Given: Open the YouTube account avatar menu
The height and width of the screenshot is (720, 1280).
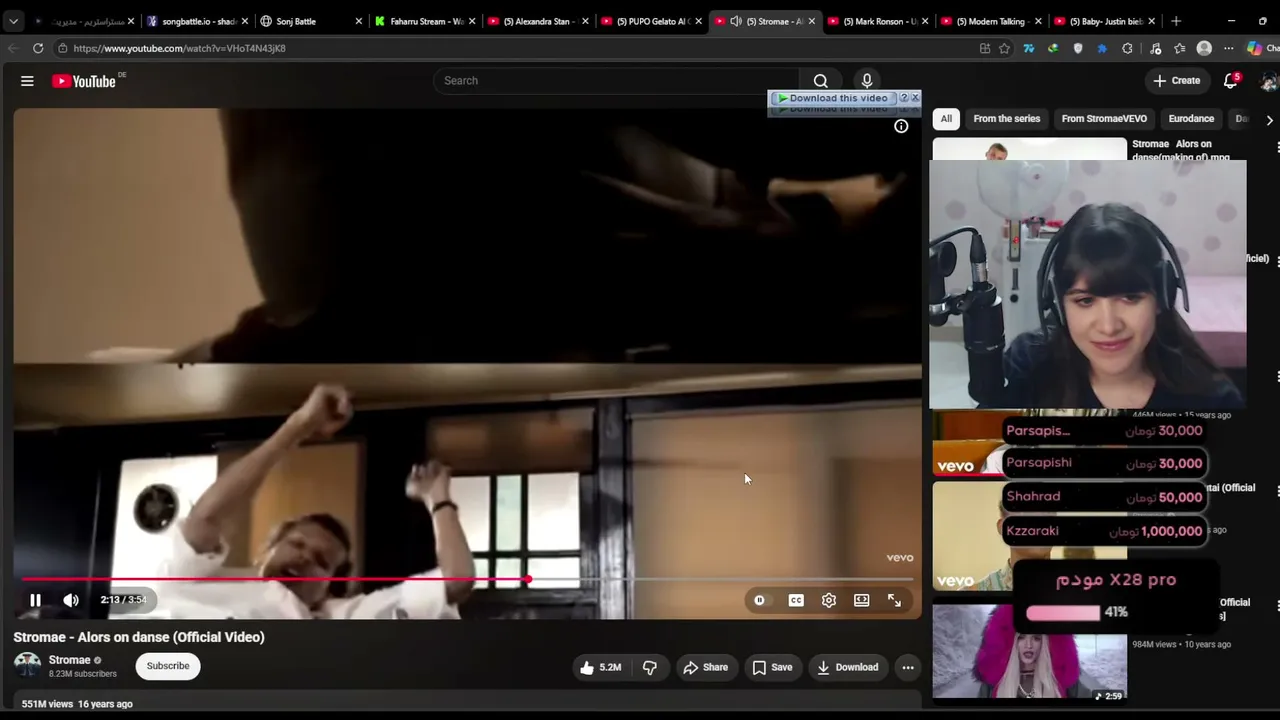Looking at the screenshot, I should coord(1269,81).
